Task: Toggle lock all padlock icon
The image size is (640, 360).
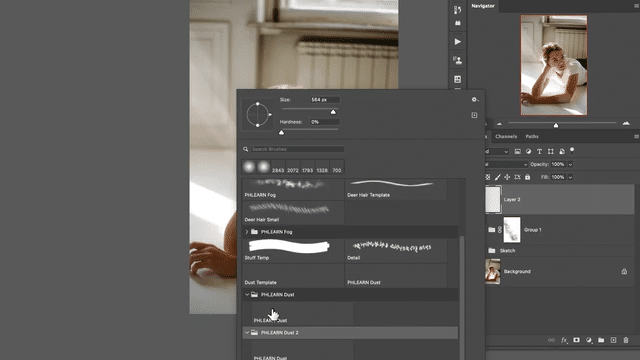Action: click(x=527, y=177)
